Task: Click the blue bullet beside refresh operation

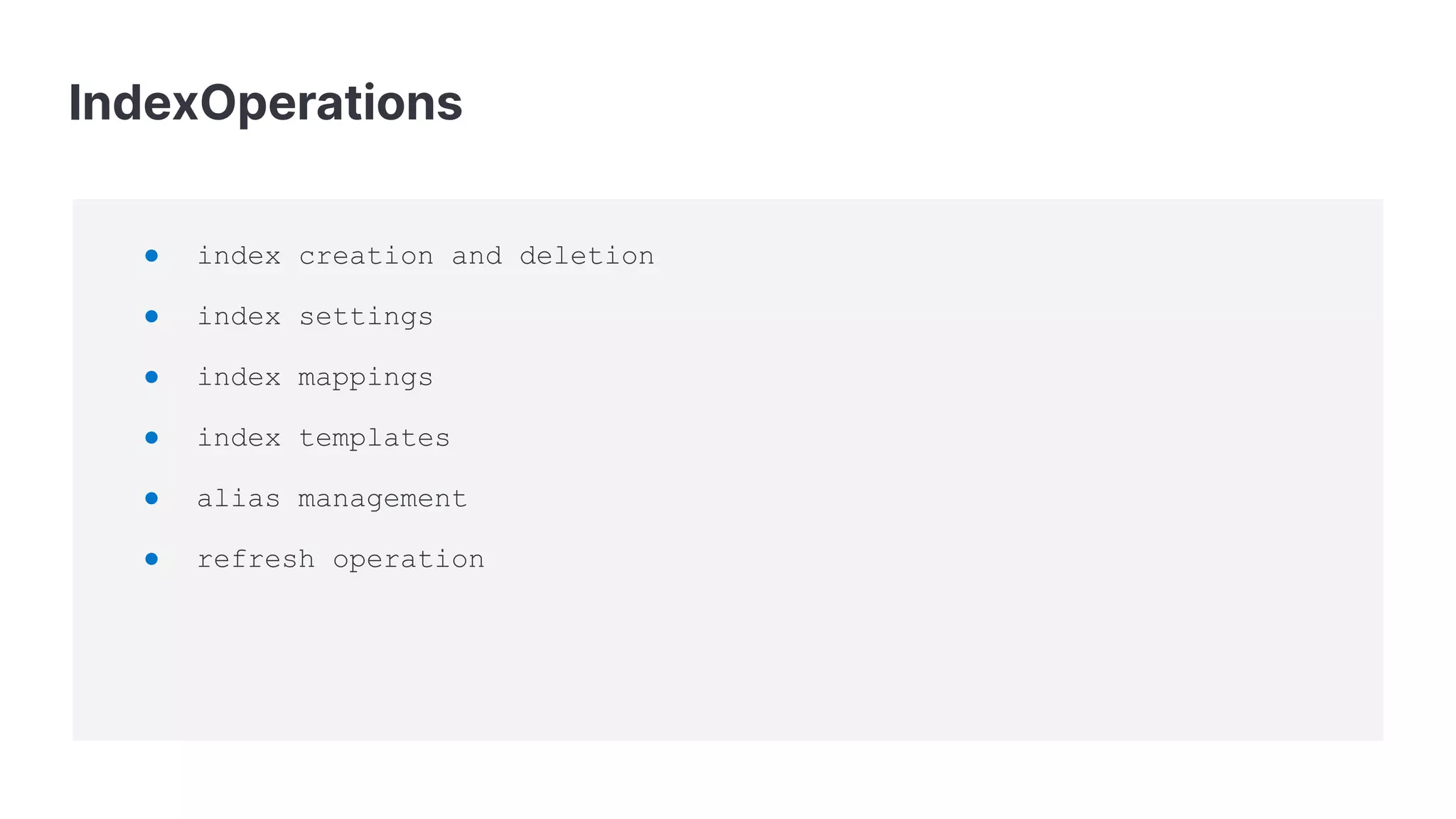Action: pos(151,560)
